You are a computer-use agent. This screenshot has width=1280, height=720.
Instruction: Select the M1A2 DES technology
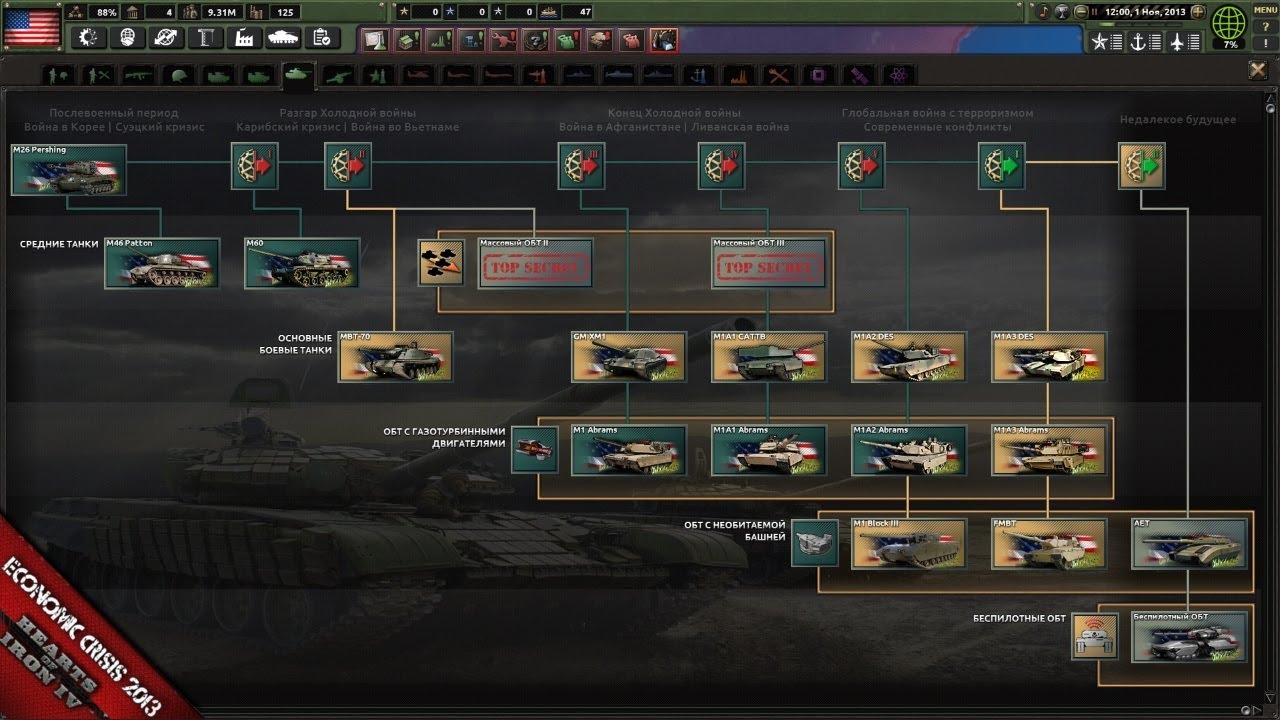pos(909,357)
